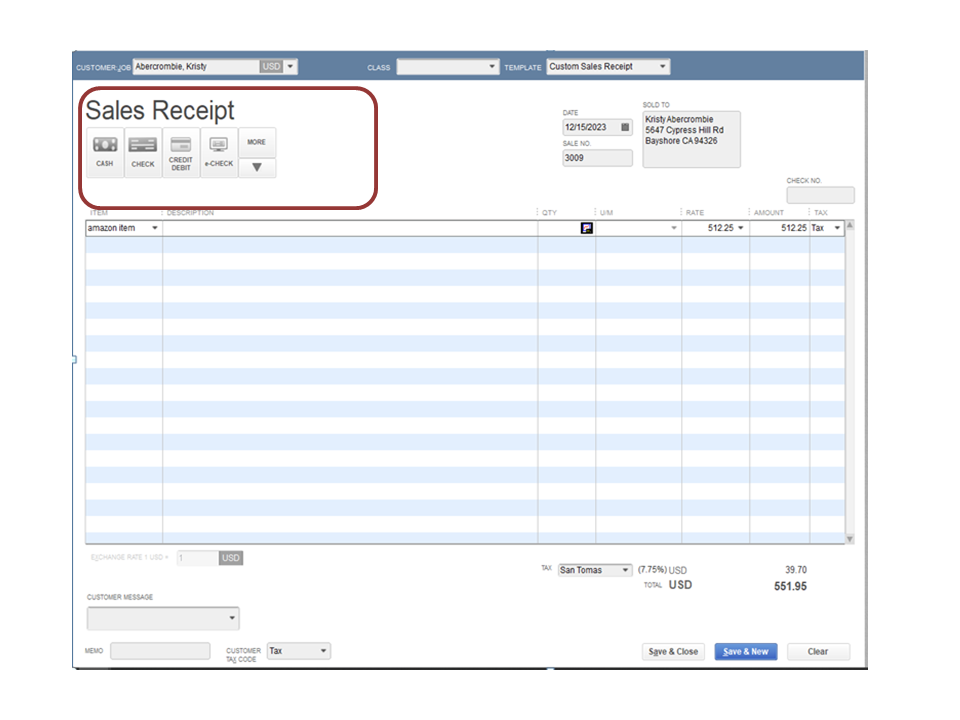
Task: Open the U/M dropdown in first row
Action: [674, 228]
